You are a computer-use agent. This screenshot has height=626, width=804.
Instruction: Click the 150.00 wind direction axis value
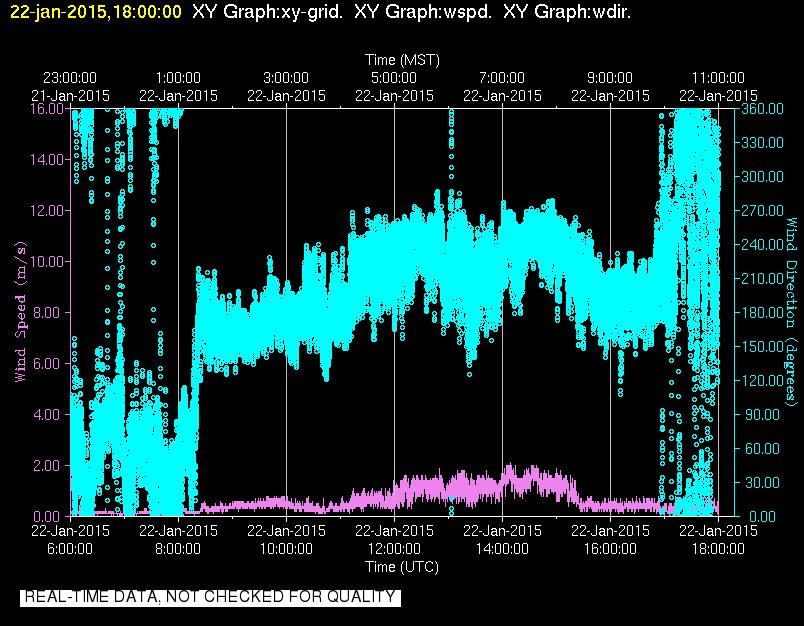pos(762,347)
